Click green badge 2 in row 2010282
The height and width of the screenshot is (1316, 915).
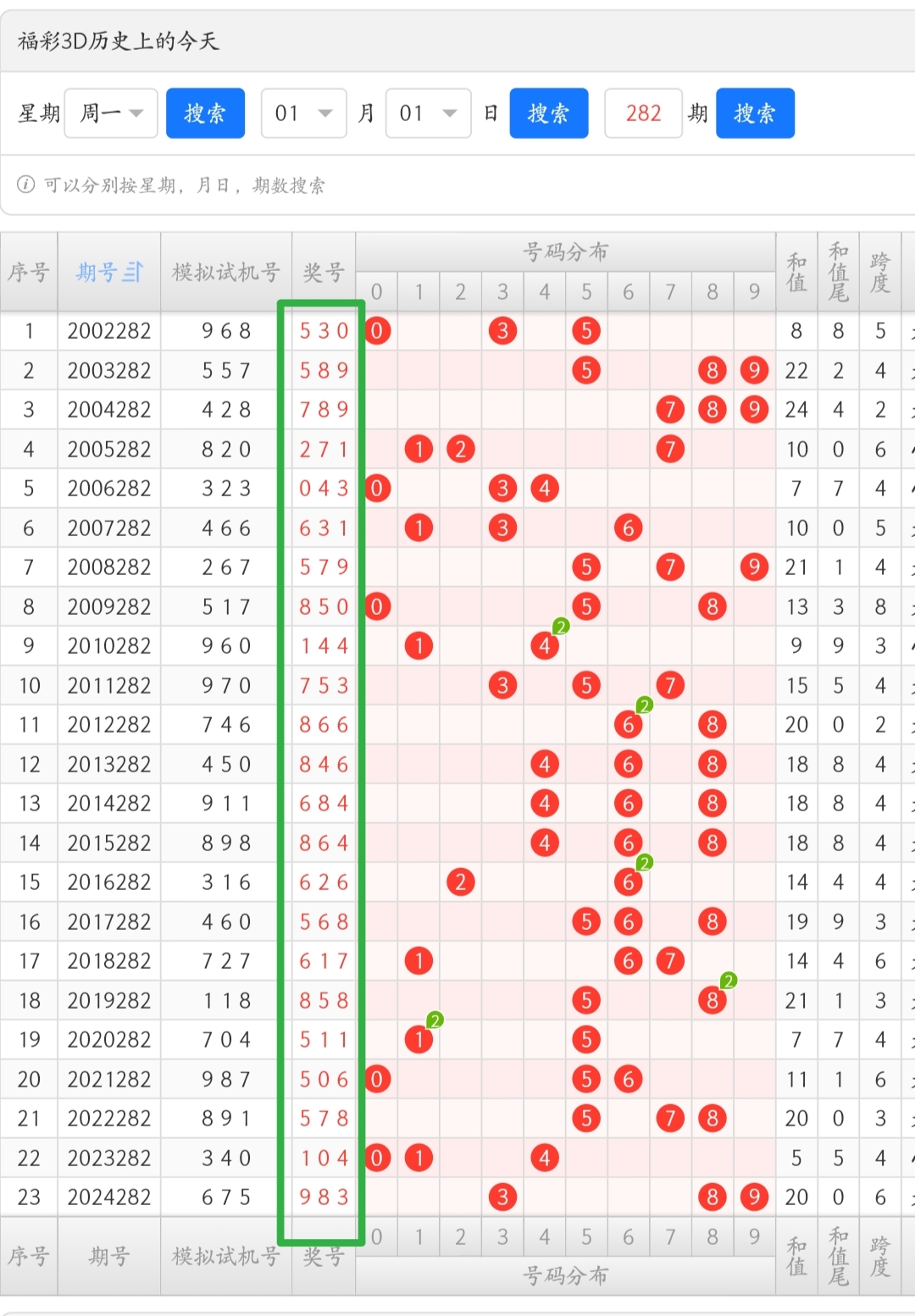tap(561, 627)
